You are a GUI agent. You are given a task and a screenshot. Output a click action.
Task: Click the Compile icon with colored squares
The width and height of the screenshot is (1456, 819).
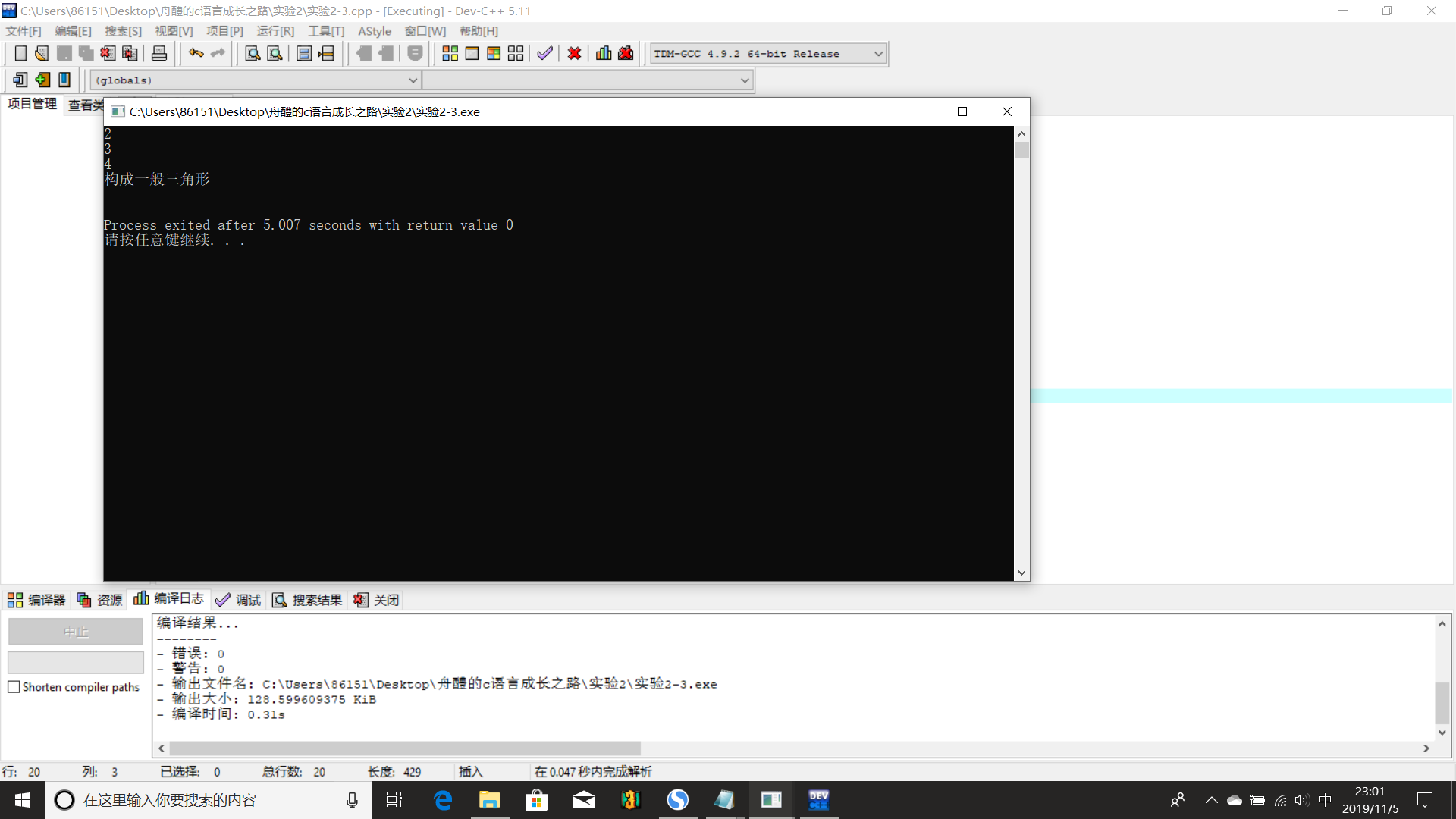tap(450, 53)
